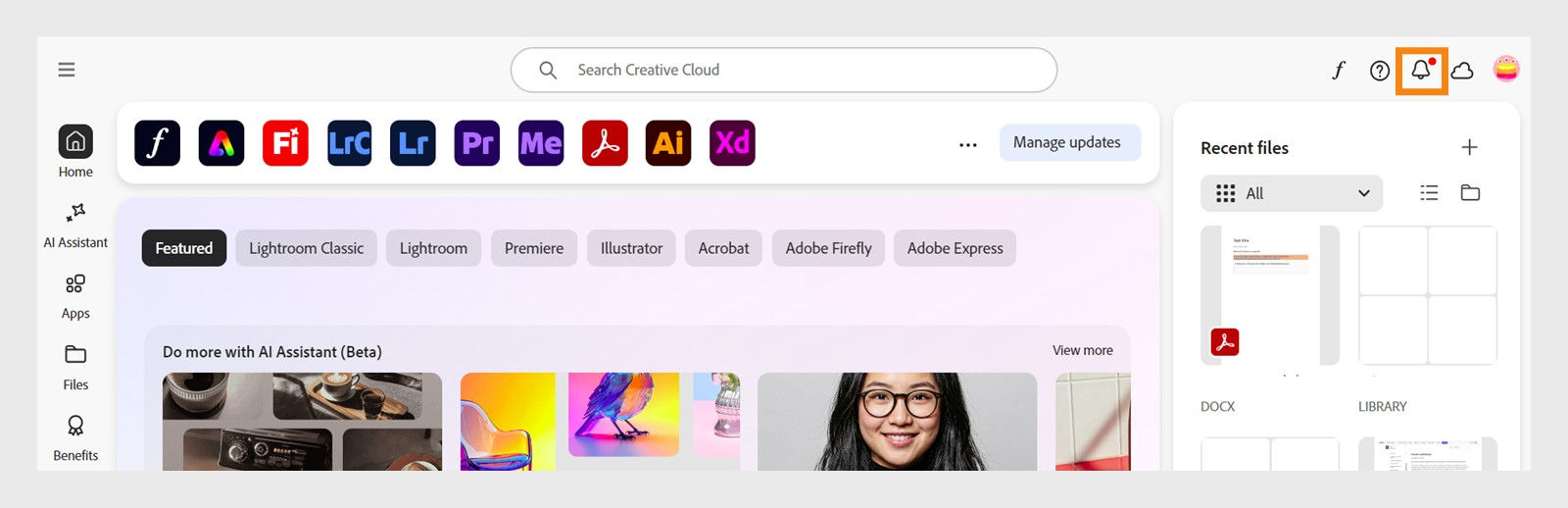
Task: Show more apps via the ellipsis button
Action: tap(968, 144)
